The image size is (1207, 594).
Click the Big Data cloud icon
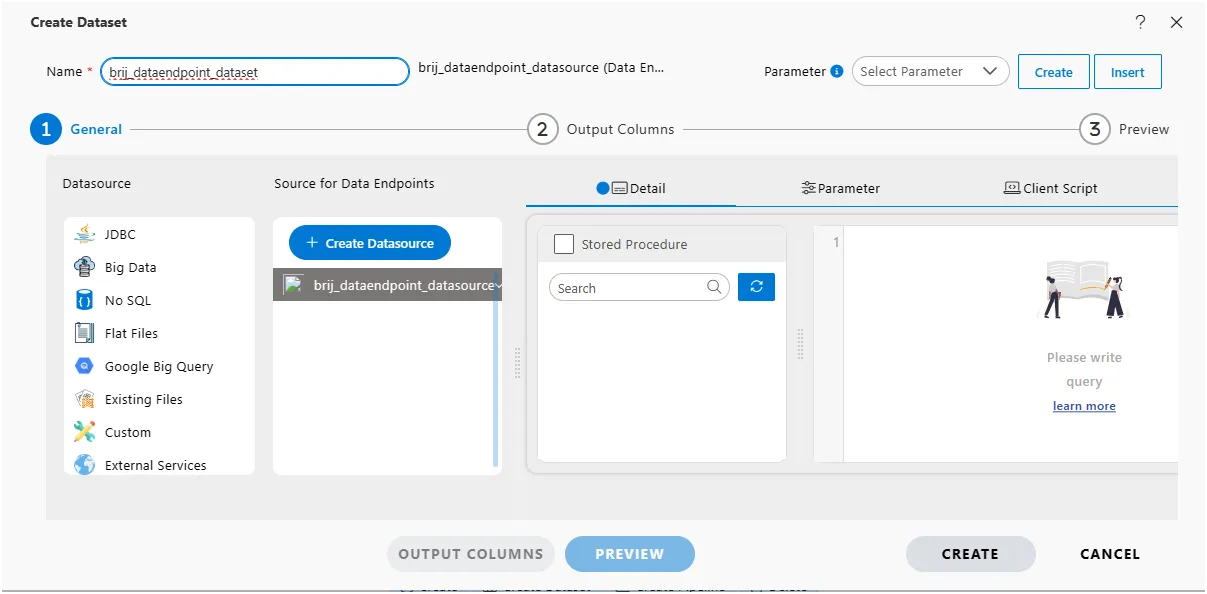[x=85, y=267]
